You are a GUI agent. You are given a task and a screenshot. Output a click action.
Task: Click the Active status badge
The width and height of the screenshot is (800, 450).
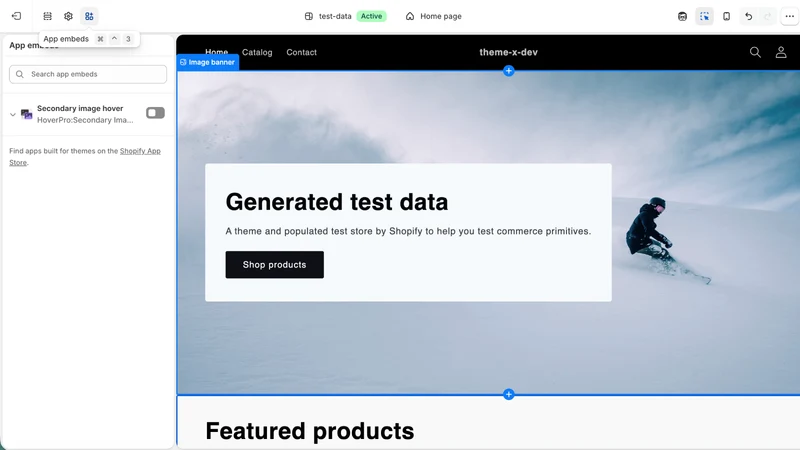point(371,16)
